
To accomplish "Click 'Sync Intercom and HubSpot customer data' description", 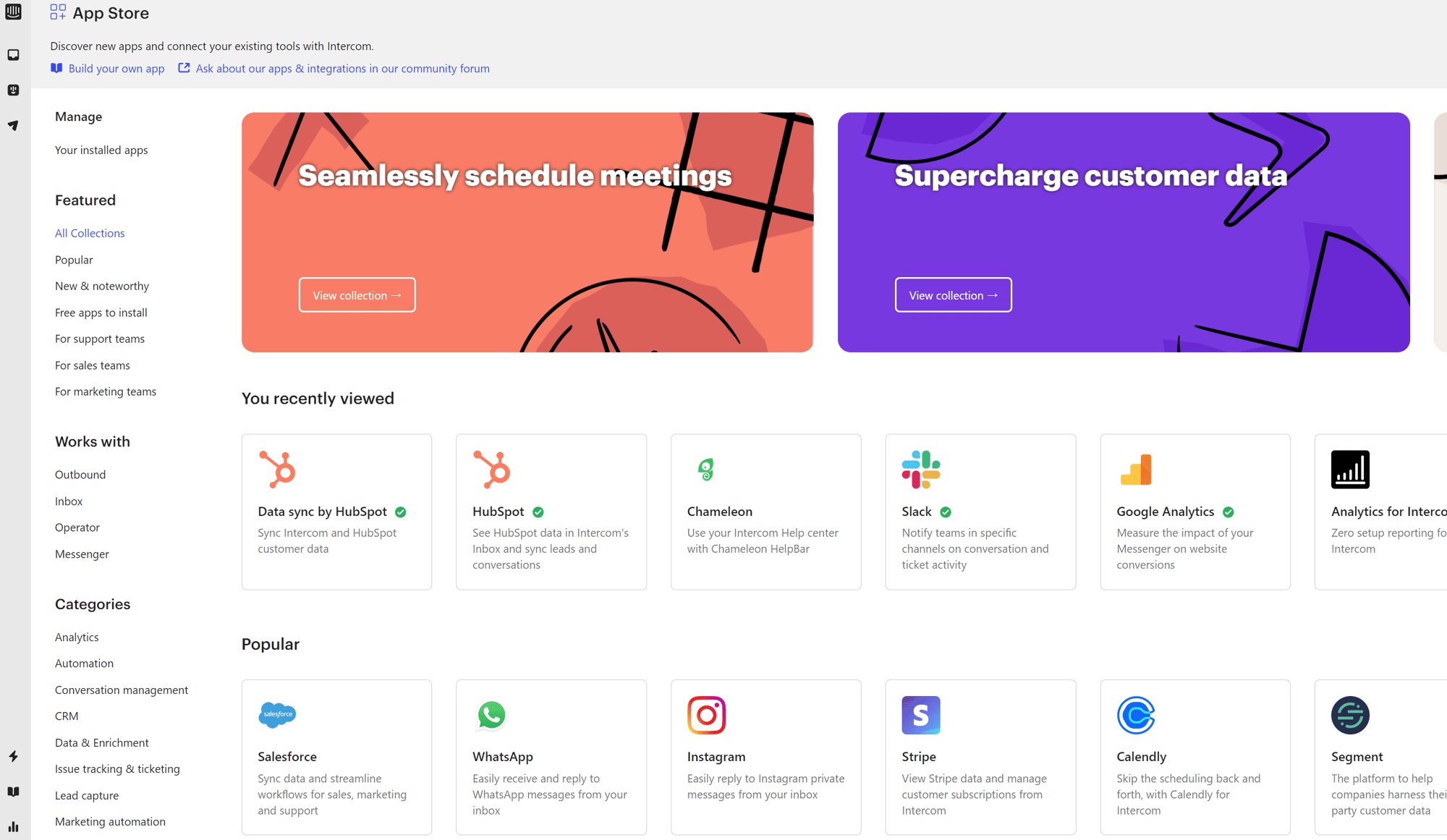I will point(327,541).
